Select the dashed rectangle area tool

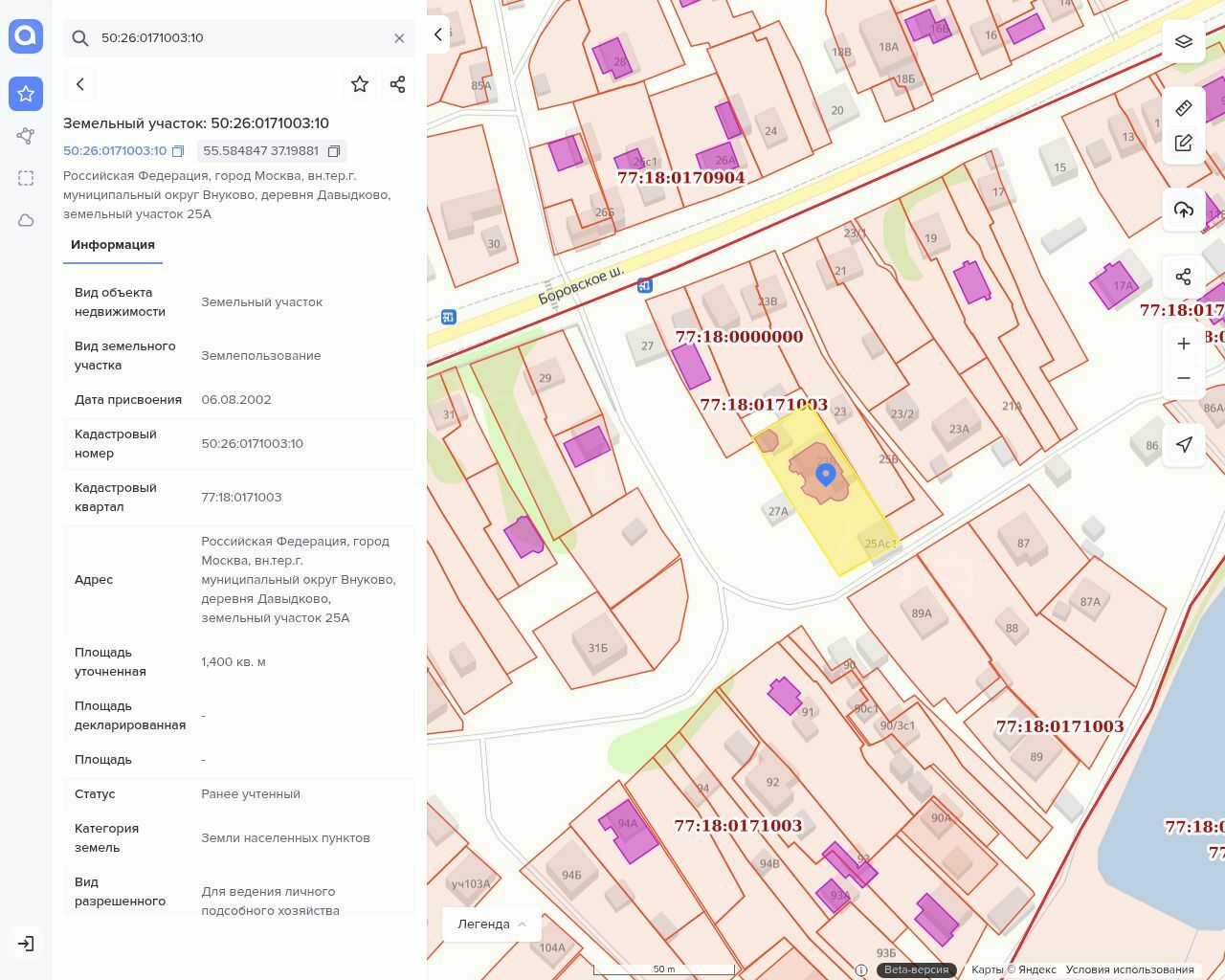26,178
